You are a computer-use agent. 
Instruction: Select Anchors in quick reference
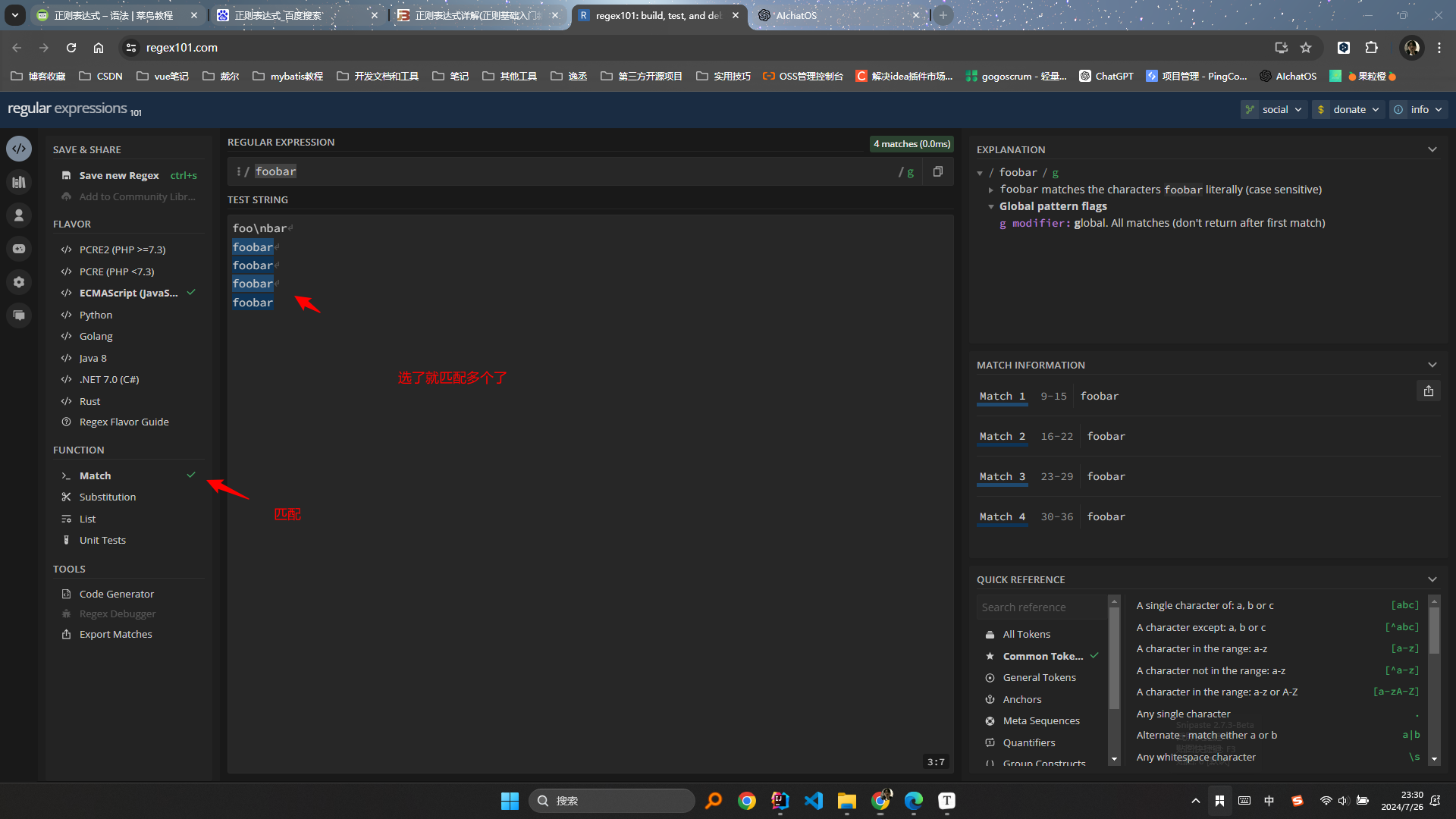(1021, 699)
